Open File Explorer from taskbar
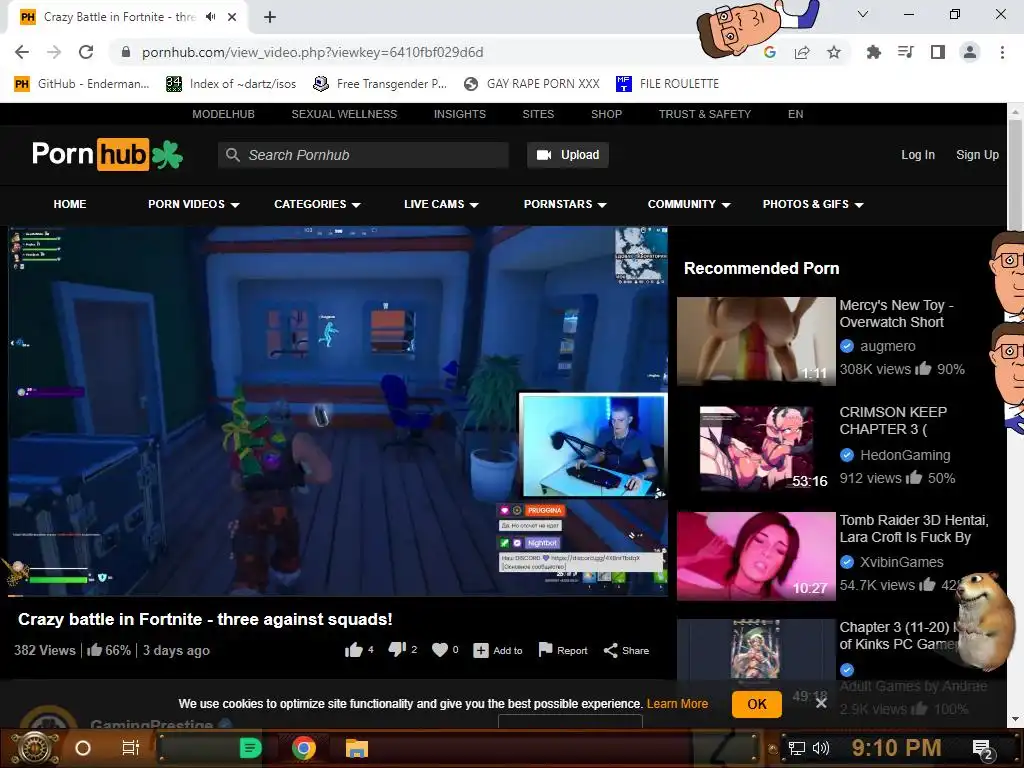Viewport: 1024px width, 768px height. [x=357, y=748]
